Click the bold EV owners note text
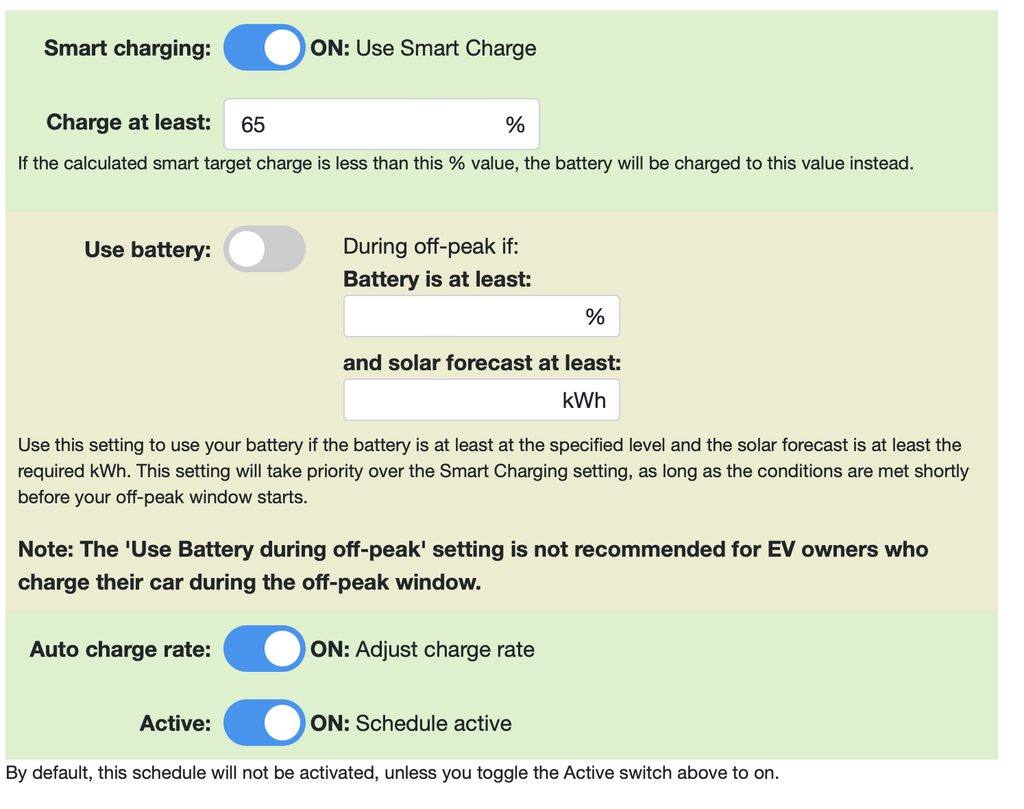This screenshot has height=809, width=1024. (x=472, y=565)
